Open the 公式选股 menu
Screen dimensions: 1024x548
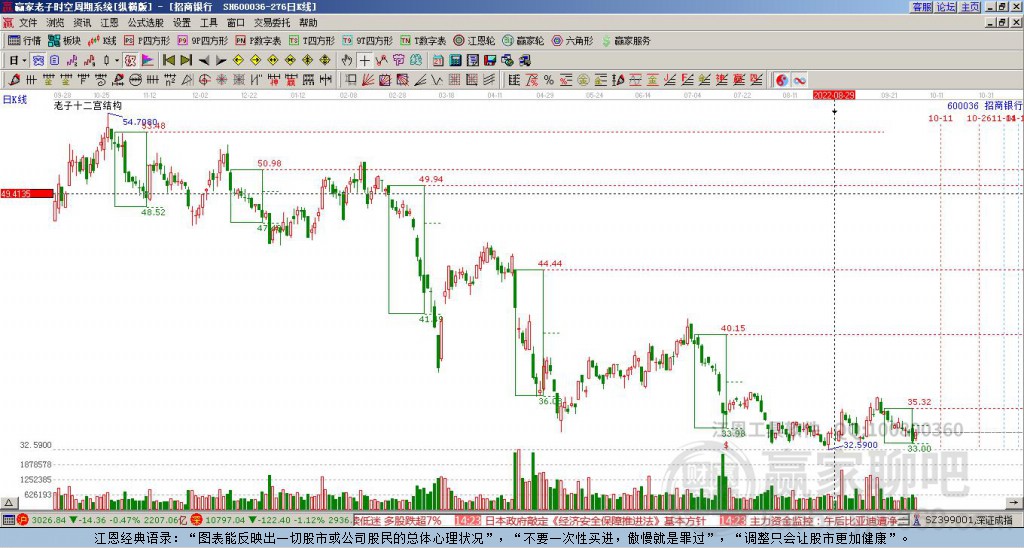[146, 23]
